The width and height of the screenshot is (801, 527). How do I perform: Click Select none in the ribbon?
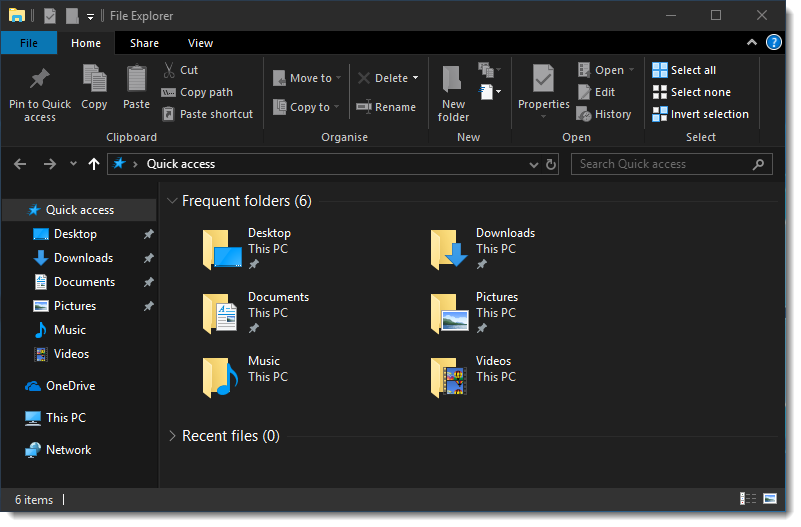pyautogui.click(x=692, y=92)
